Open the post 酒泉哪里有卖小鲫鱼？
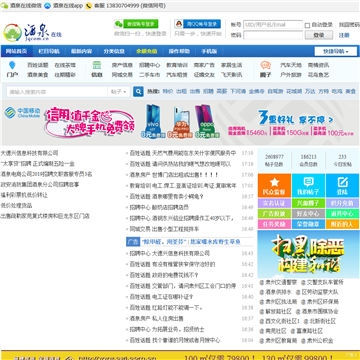 point(178,196)
